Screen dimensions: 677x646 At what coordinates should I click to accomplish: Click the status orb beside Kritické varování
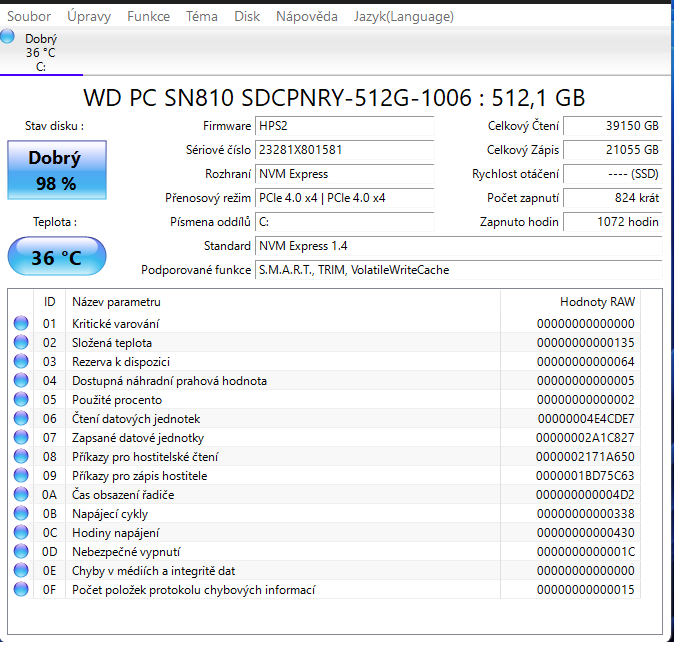[x=21, y=324]
